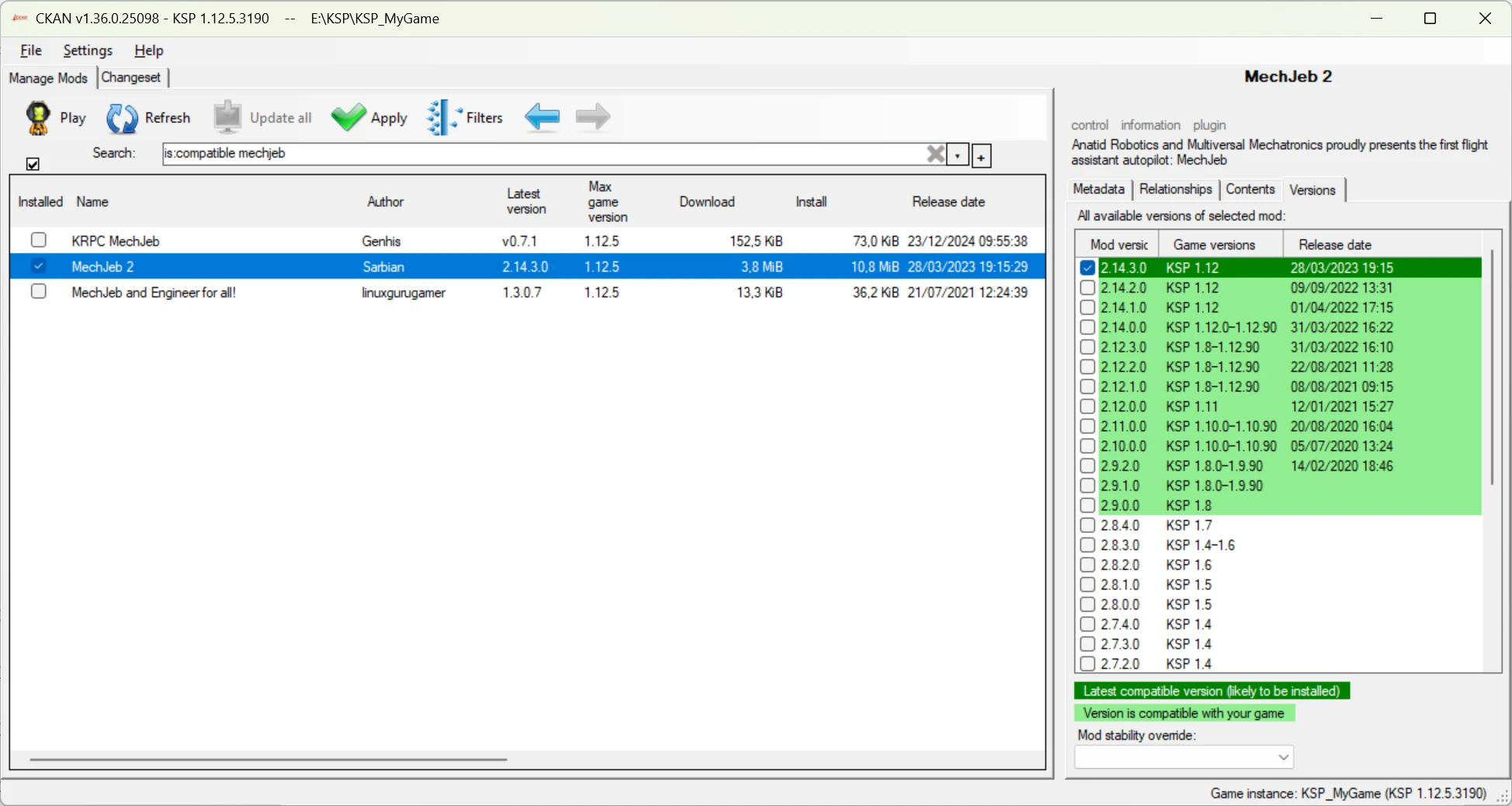This screenshot has width=1512, height=806.
Task: Navigate forward with the gray right arrow
Action: (x=593, y=117)
